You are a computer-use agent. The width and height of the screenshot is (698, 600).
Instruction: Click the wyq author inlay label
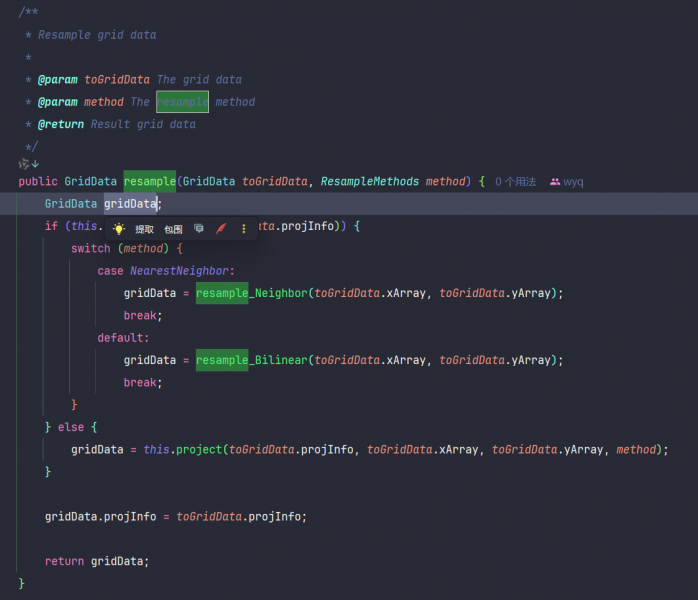pyautogui.click(x=574, y=182)
